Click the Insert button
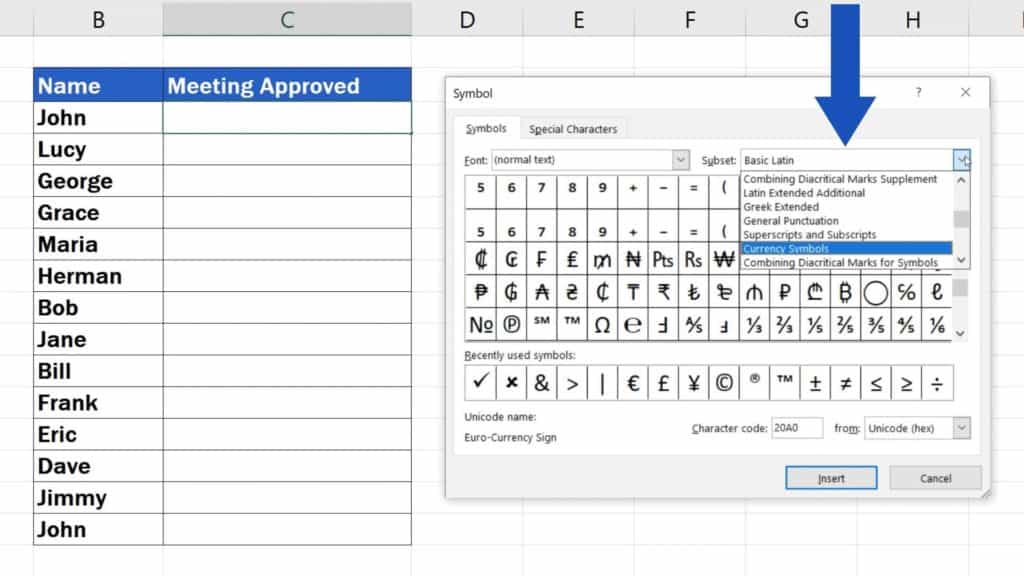 (x=831, y=477)
